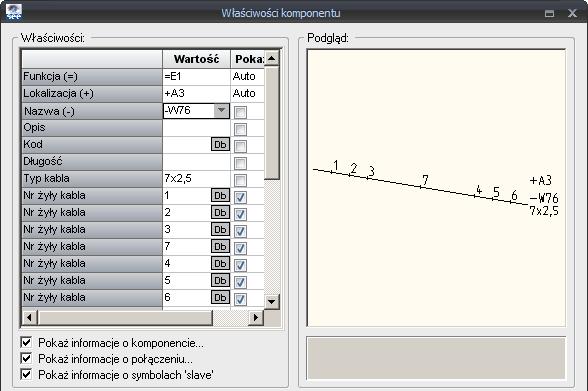Uncheck show checkbox for wire number 4
588x391 pixels.
240,265
